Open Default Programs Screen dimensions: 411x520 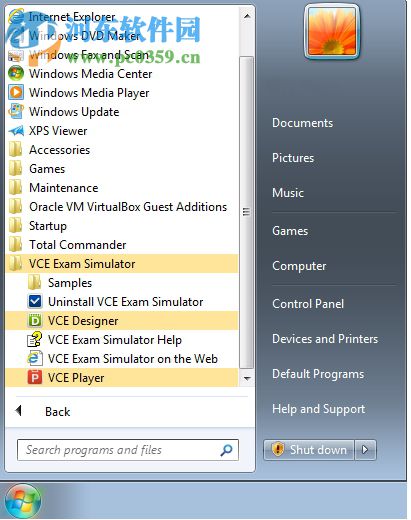[x=318, y=374]
